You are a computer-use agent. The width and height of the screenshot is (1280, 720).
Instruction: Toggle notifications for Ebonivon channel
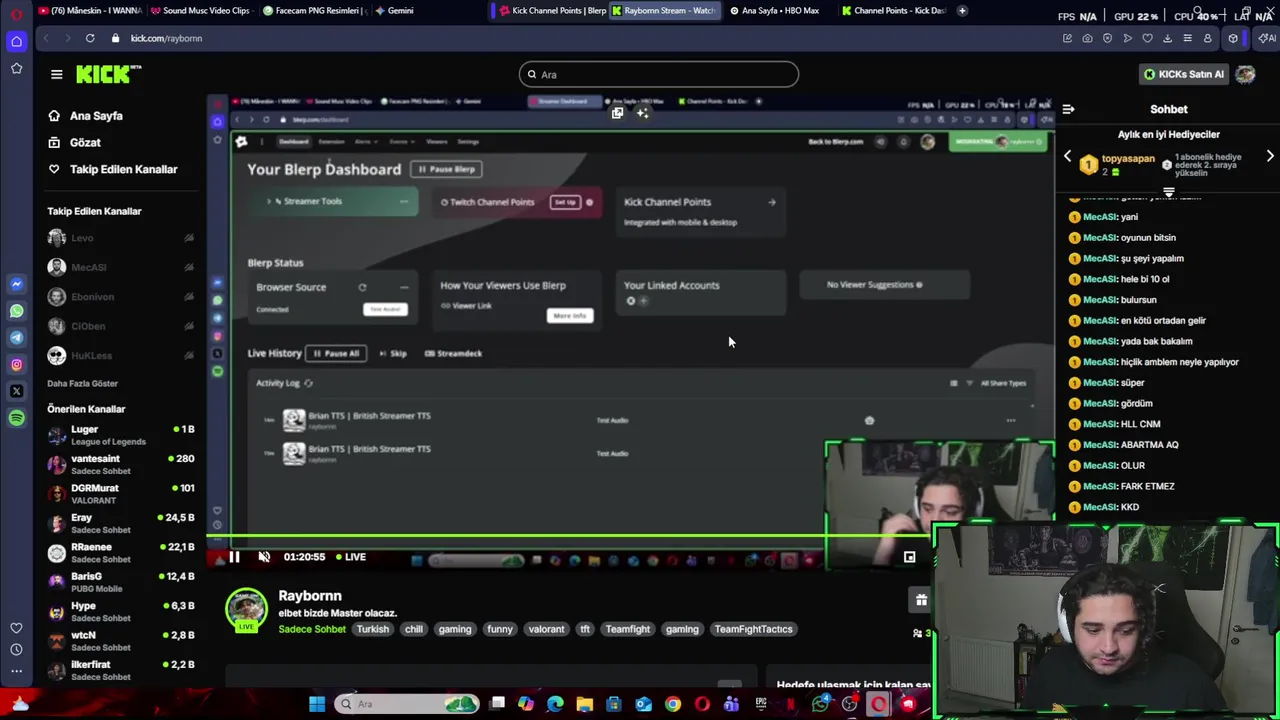pos(189,297)
